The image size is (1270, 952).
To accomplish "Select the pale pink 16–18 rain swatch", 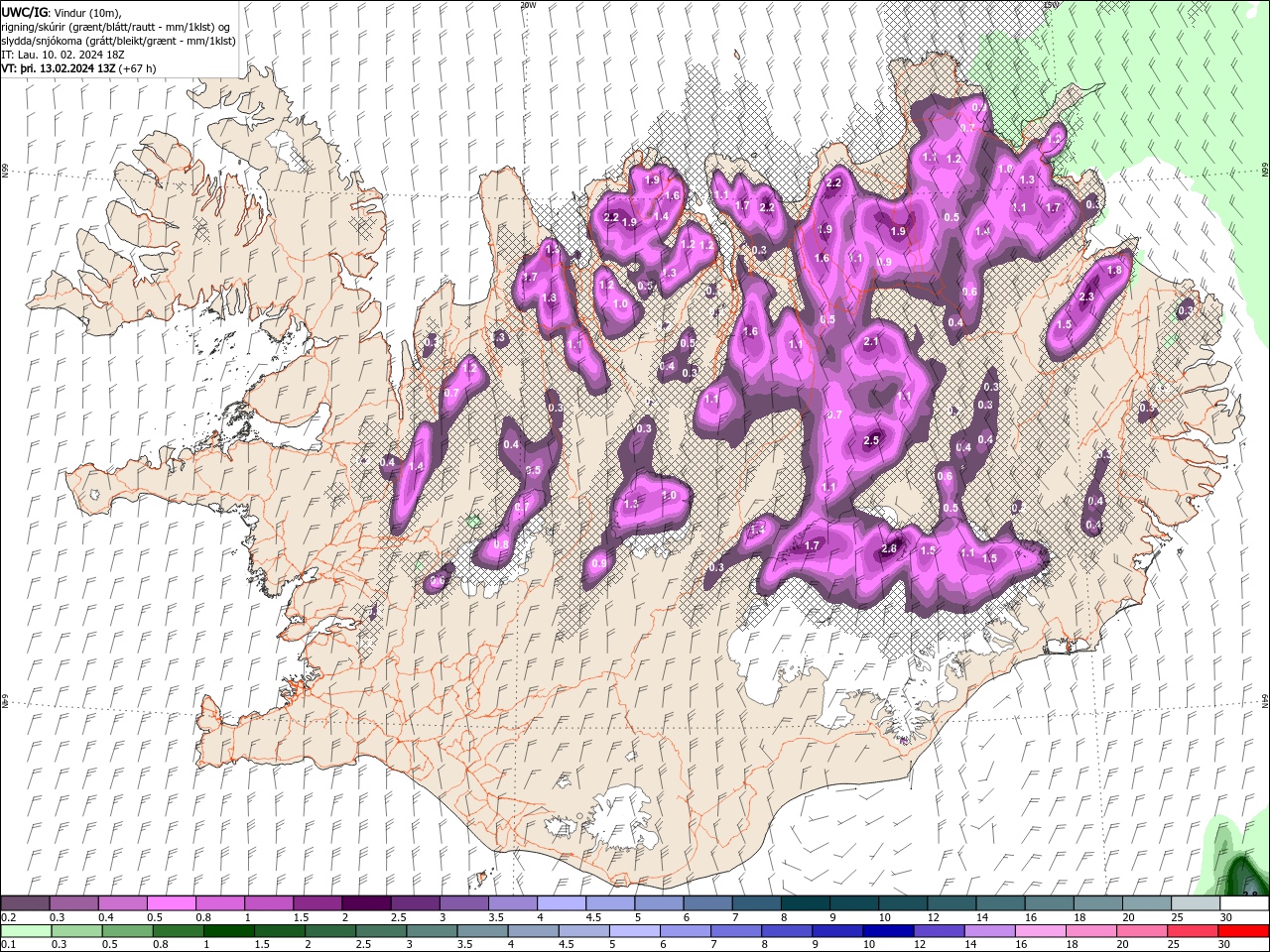I will (x=1041, y=931).
